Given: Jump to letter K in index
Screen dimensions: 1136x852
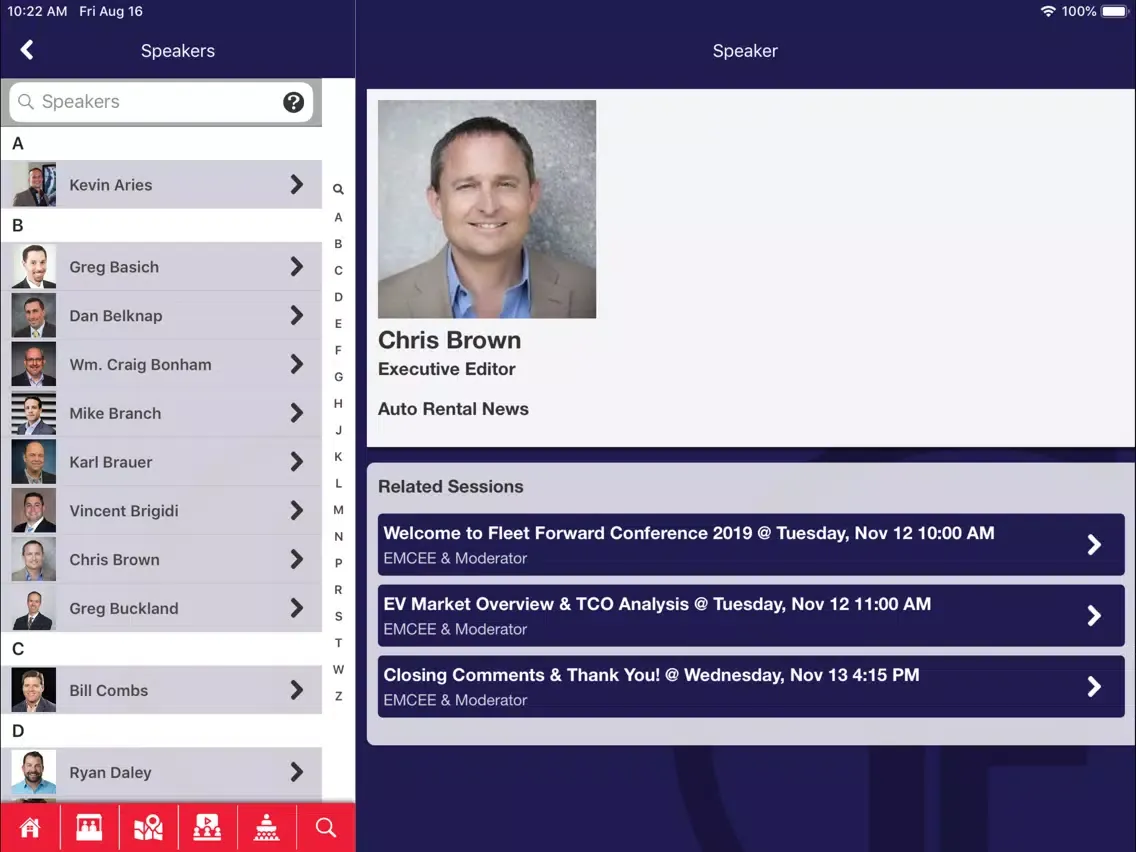Looking at the screenshot, I should 338,456.
